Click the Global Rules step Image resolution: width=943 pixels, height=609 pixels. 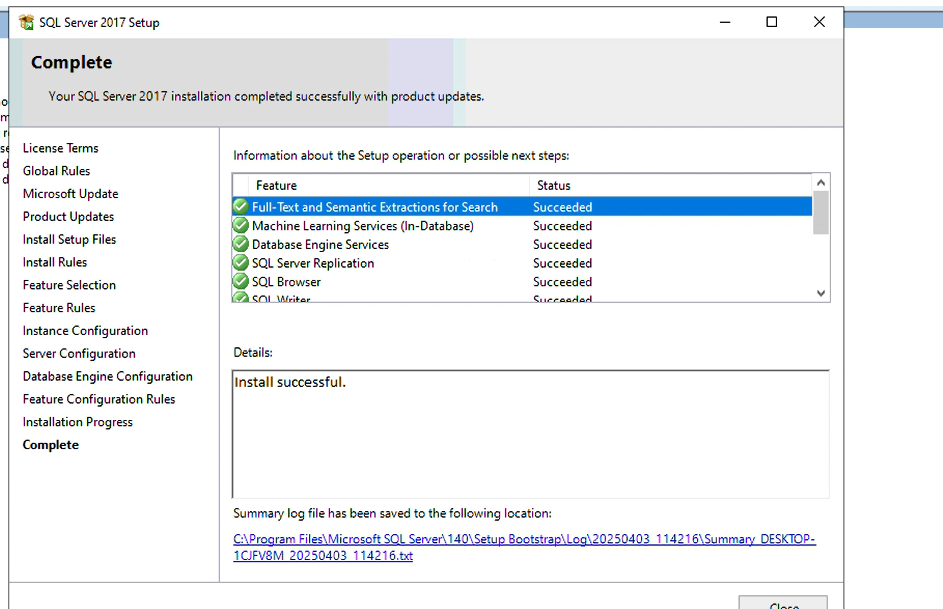[x=57, y=171]
